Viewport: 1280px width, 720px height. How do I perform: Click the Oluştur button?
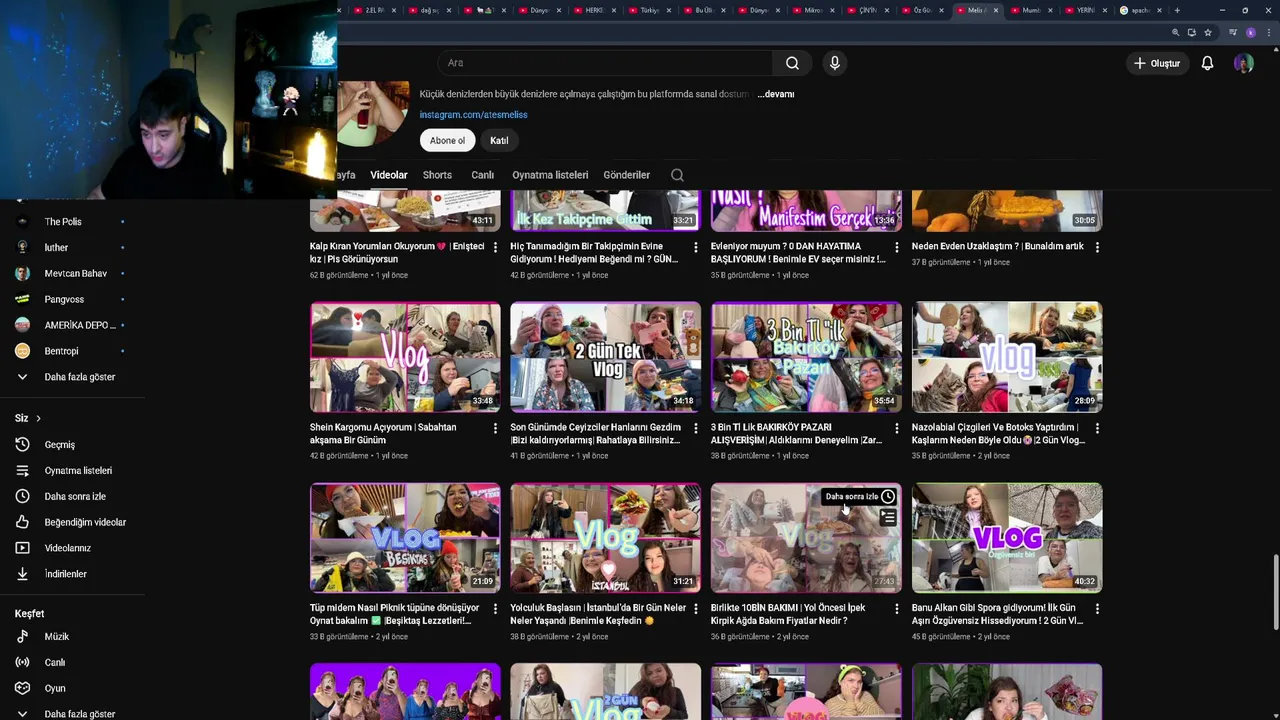tap(1157, 63)
